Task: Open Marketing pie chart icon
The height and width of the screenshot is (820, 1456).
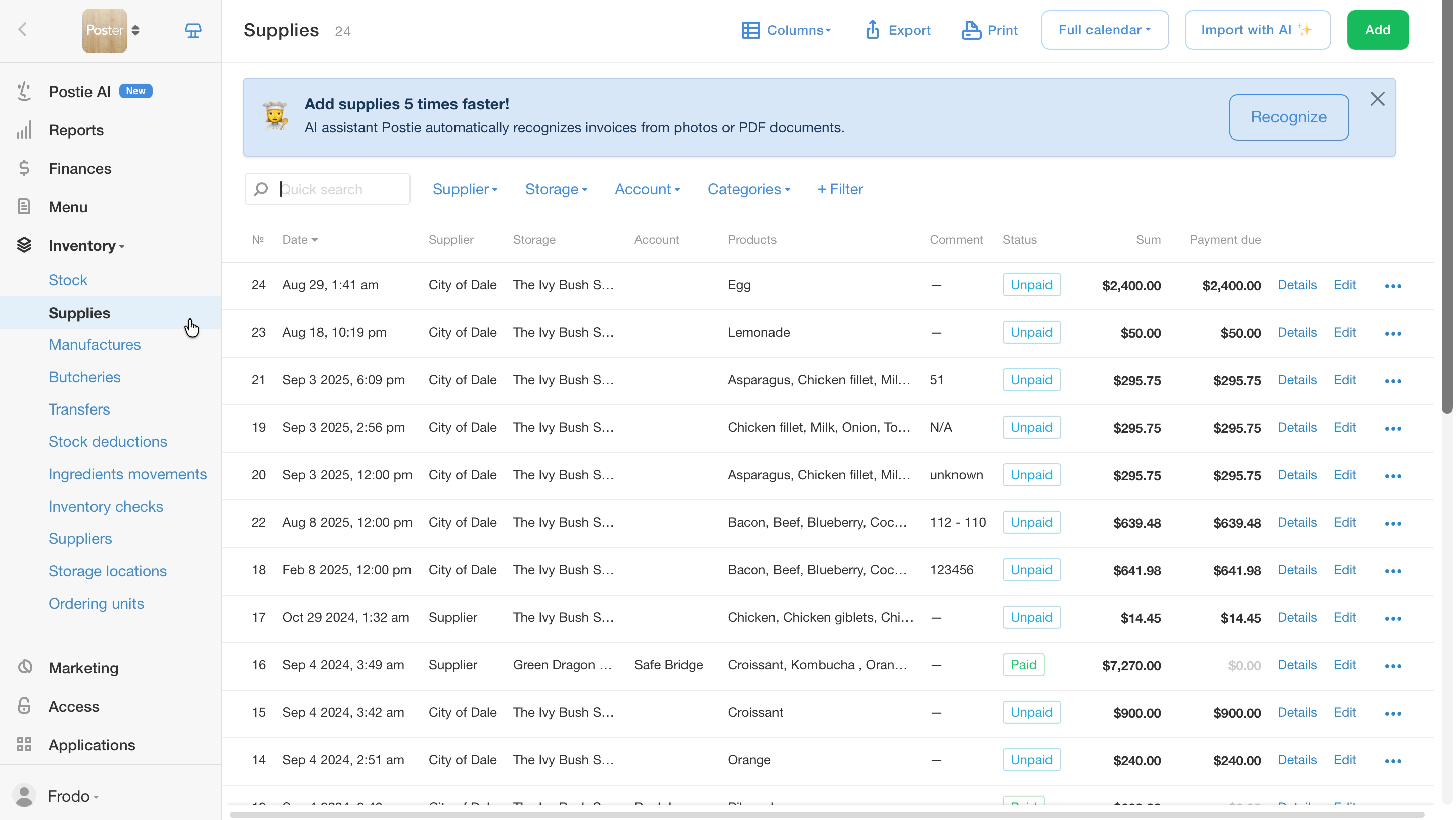Action: pyautogui.click(x=24, y=667)
